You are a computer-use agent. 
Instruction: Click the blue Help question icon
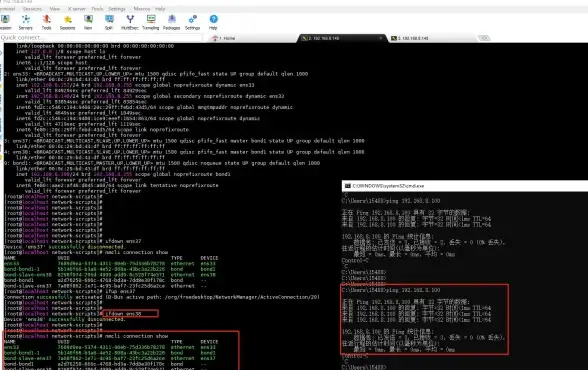[x=213, y=22]
